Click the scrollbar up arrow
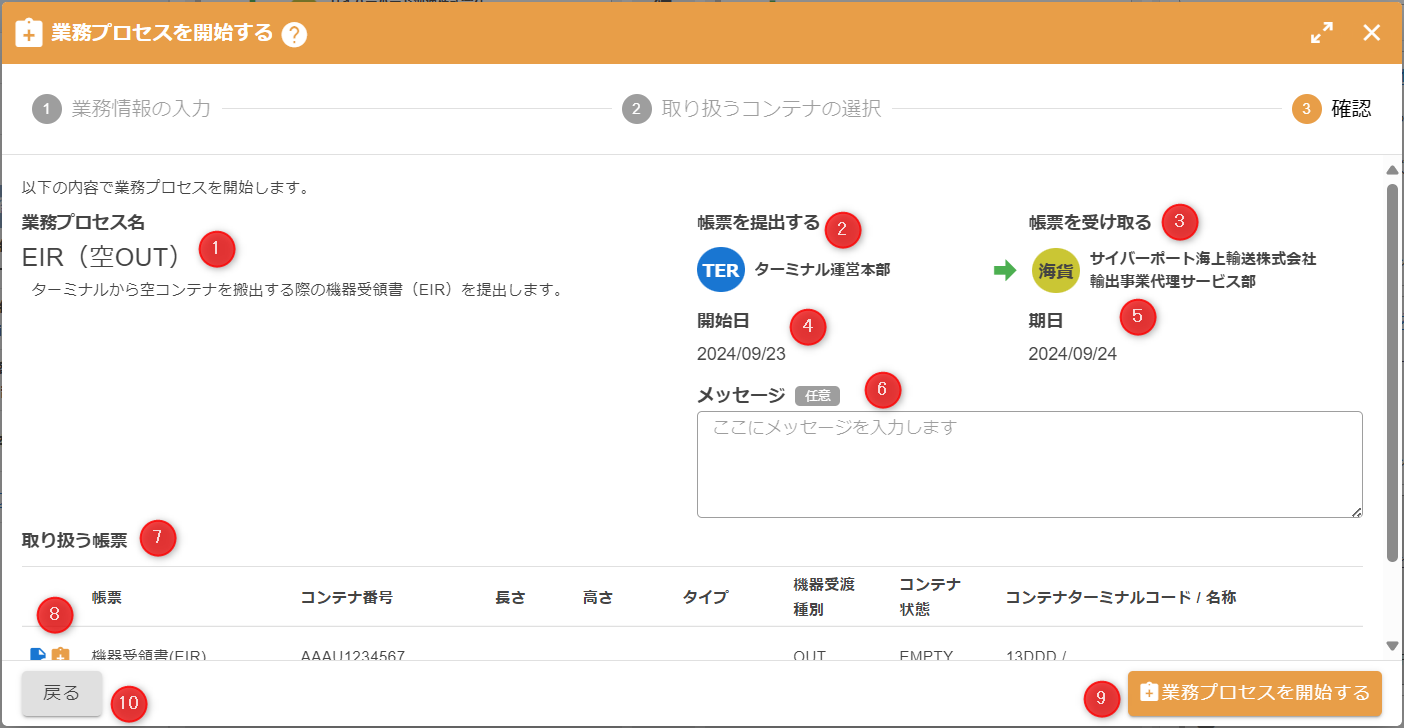The image size is (1404, 728). pyautogui.click(x=1392, y=171)
